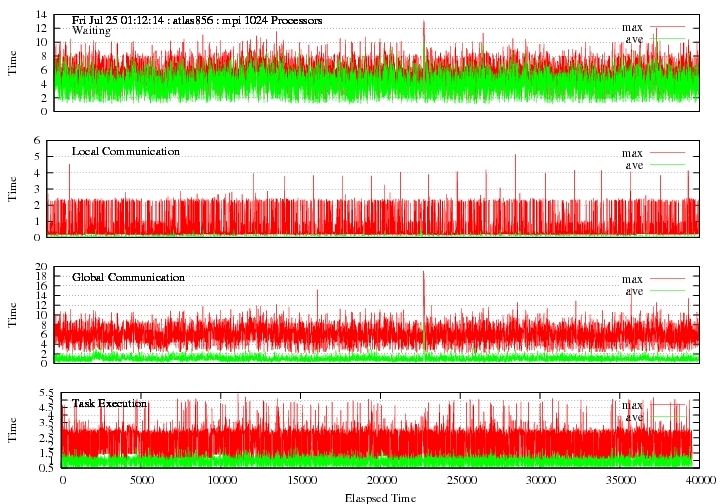Click y-axis tick '12' of Waiting panel

click(41, 28)
